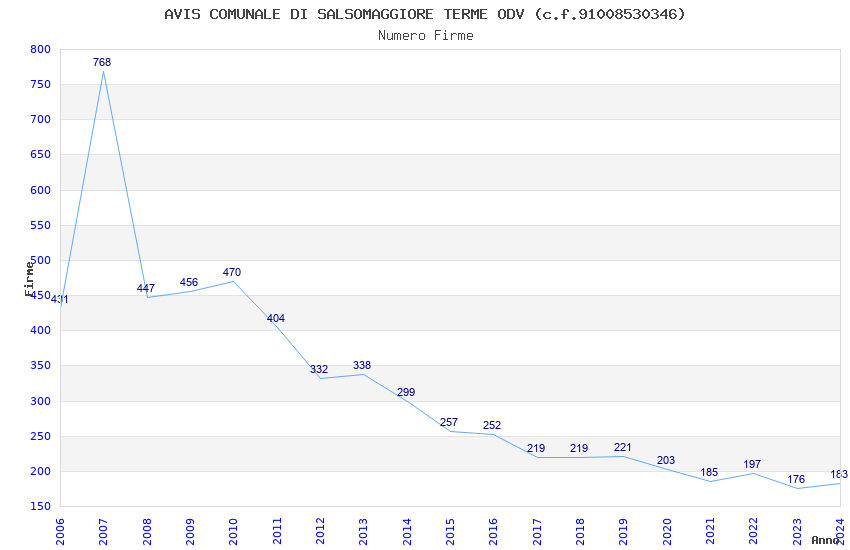Viewport: 850px width, 550px height.
Task: Select the 176 data label
Action: pos(796,480)
